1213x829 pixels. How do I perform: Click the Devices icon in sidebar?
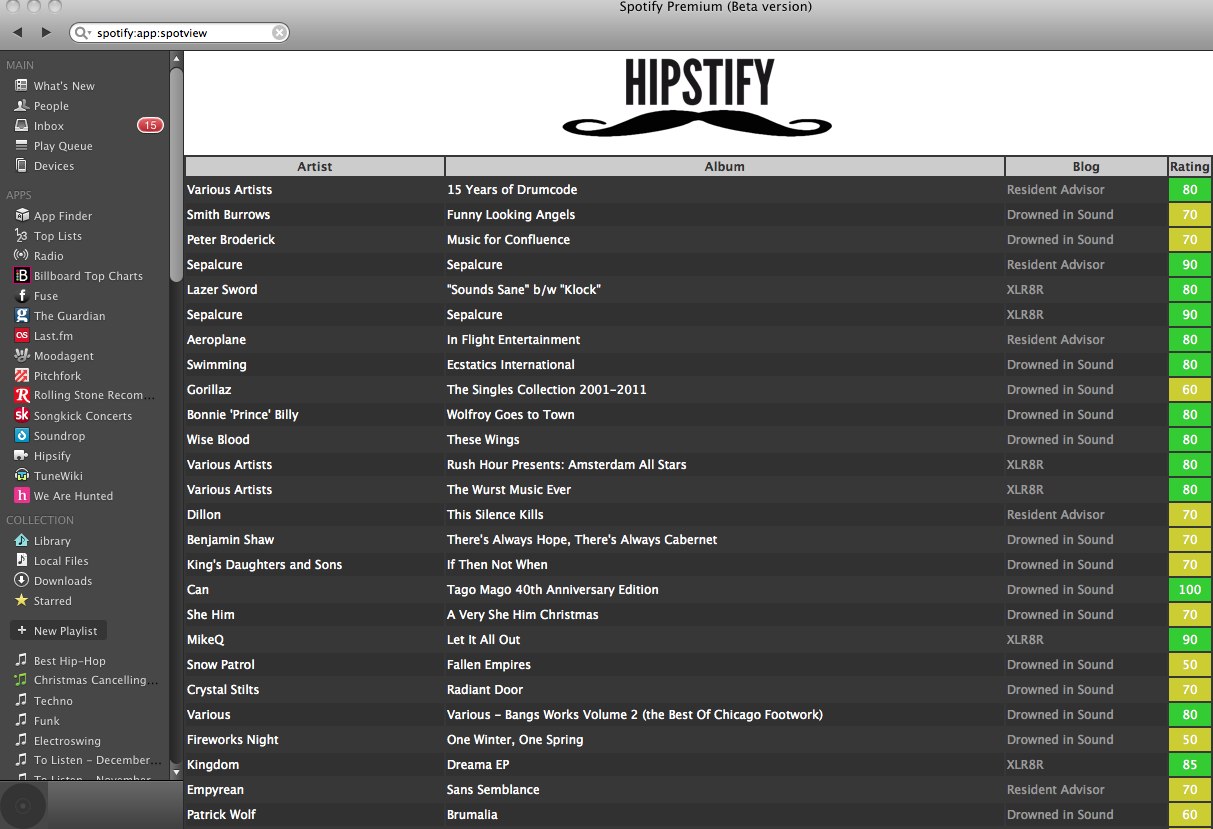[21, 166]
